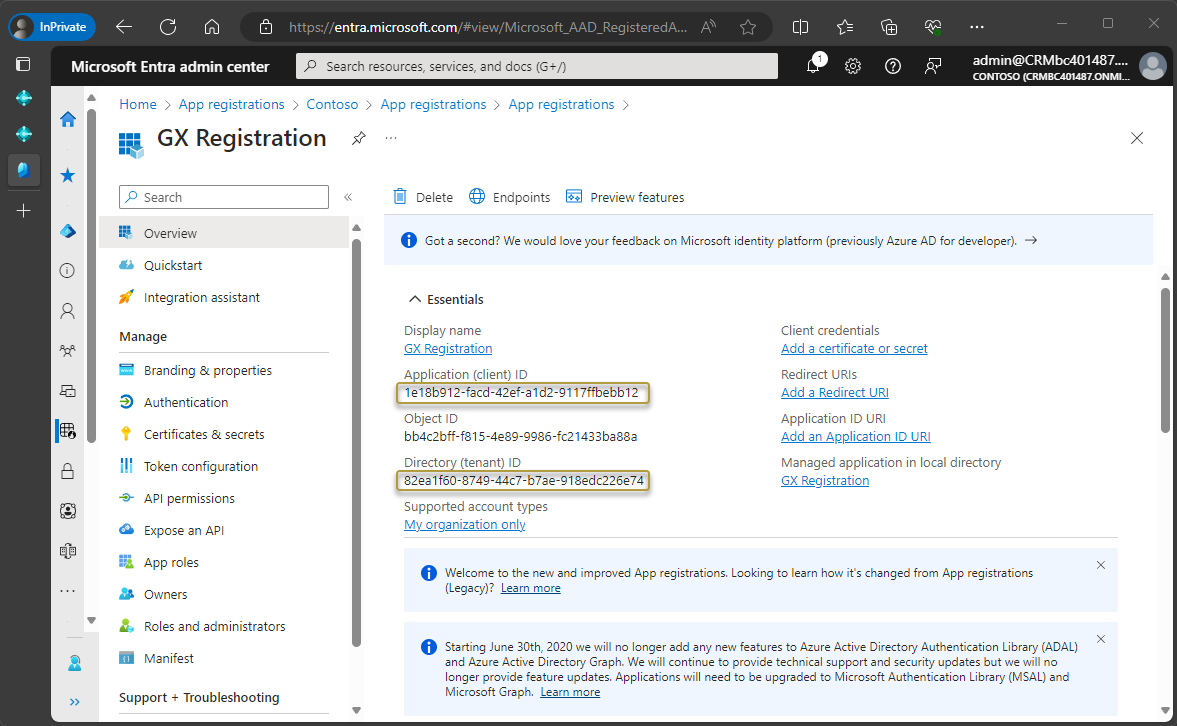
Task: Select API permissions in Manage menu
Action: (189, 498)
